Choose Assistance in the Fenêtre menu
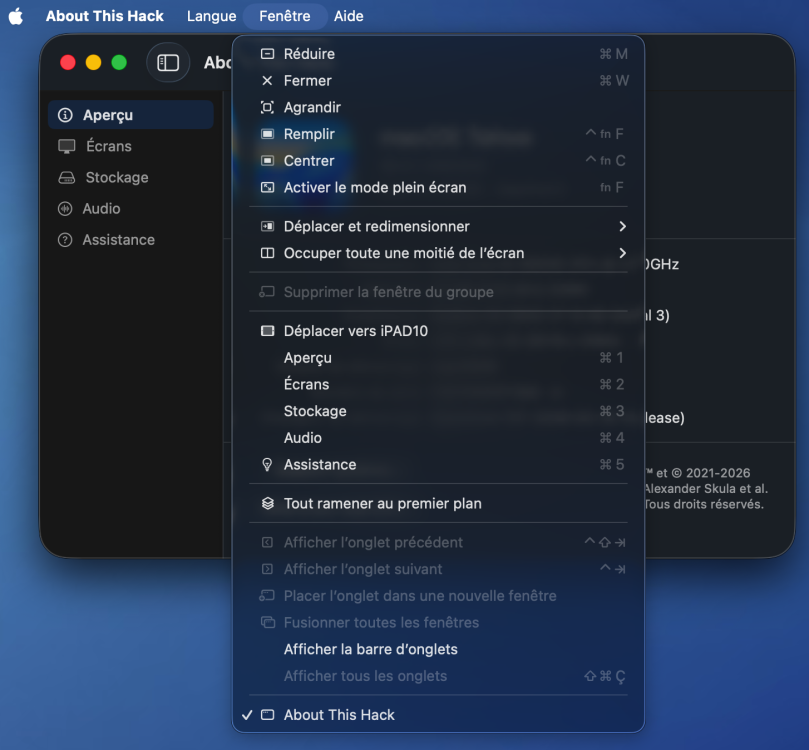 pyautogui.click(x=438, y=465)
